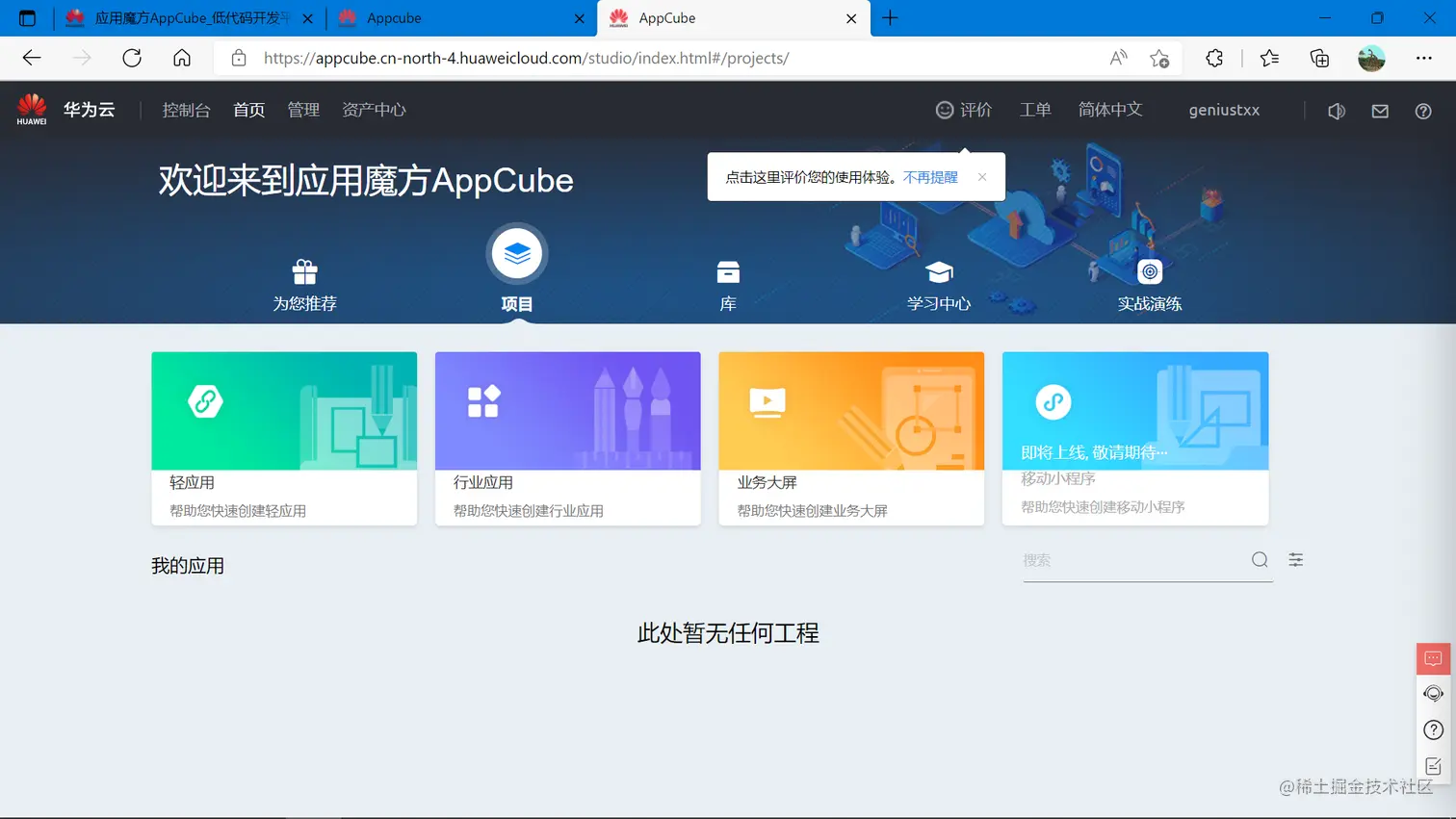Open the 行业应用 card
Screen dimensions: 1456x819
pyautogui.click(x=567, y=438)
